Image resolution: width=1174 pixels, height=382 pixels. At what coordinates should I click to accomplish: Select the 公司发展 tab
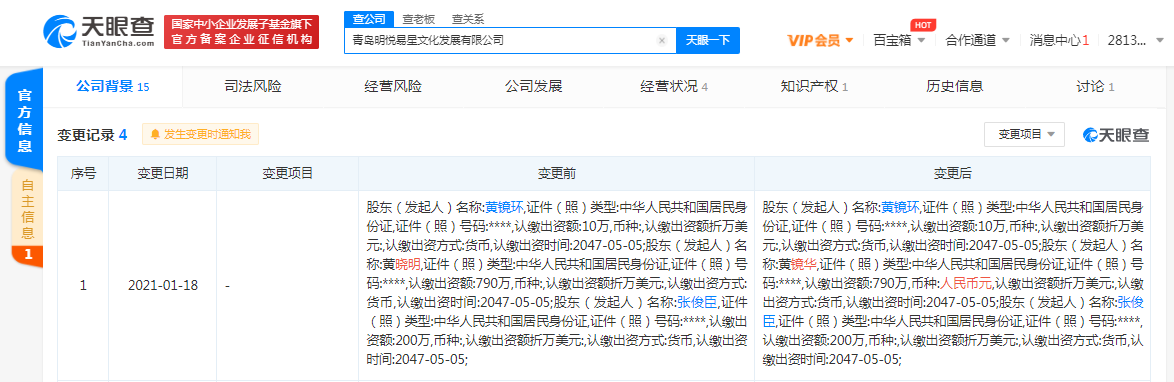tap(533, 86)
